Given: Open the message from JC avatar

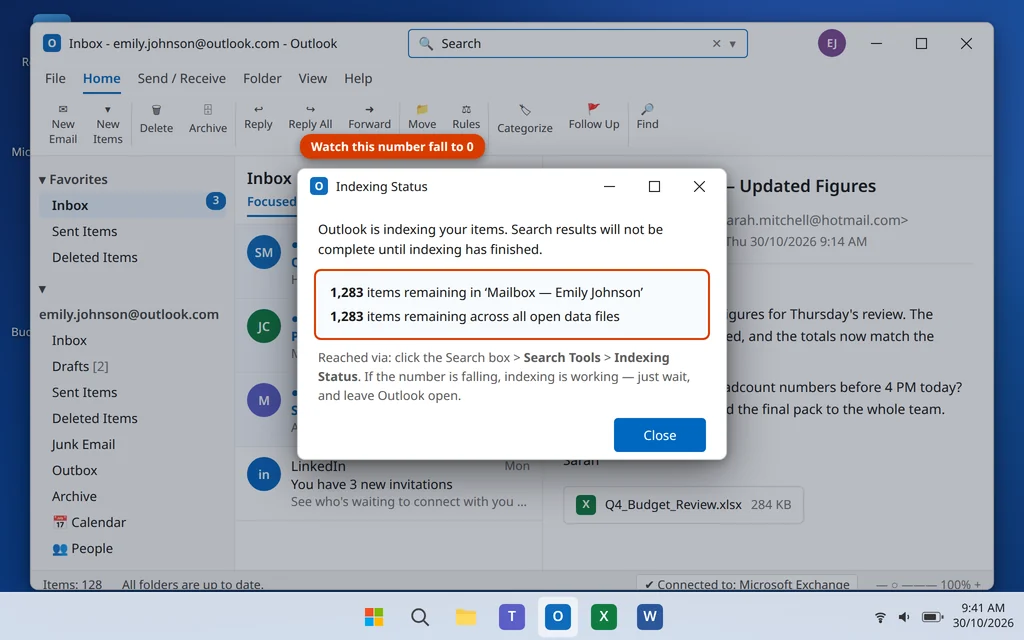Looking at the screenshot, I should click(x=264, y=327).
